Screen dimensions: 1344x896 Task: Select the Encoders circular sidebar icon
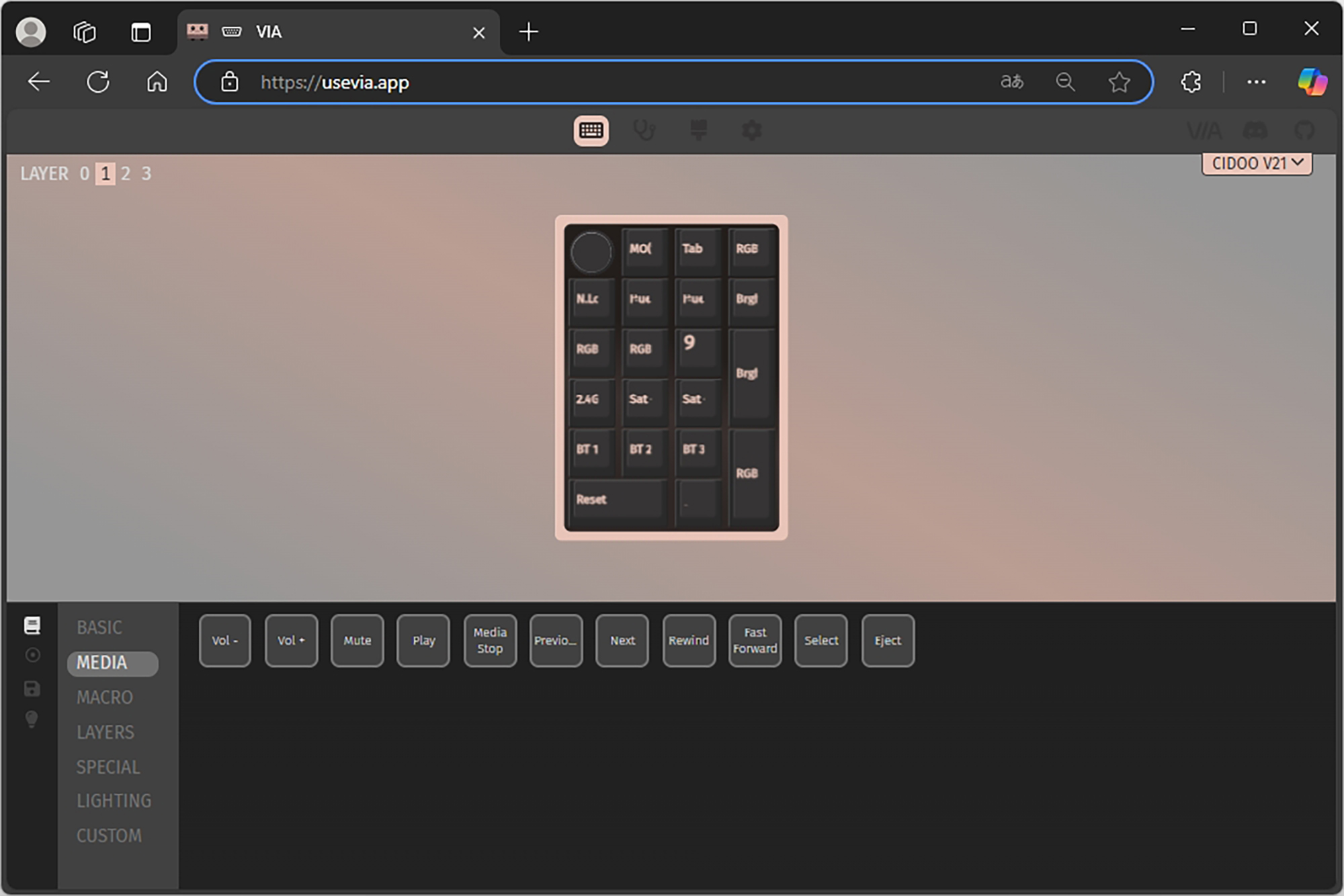pos(32,655)
